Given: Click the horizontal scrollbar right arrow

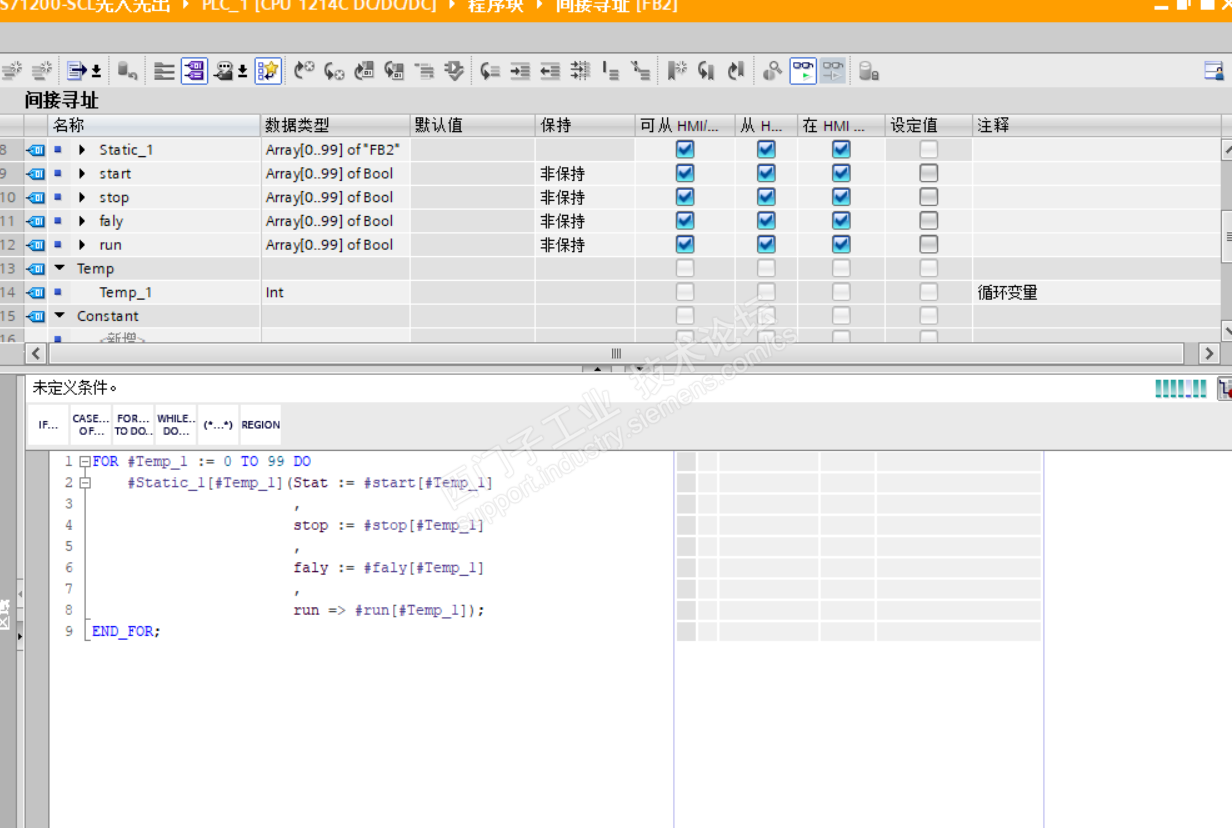Looking at the screenshot, I should 1209,353.
